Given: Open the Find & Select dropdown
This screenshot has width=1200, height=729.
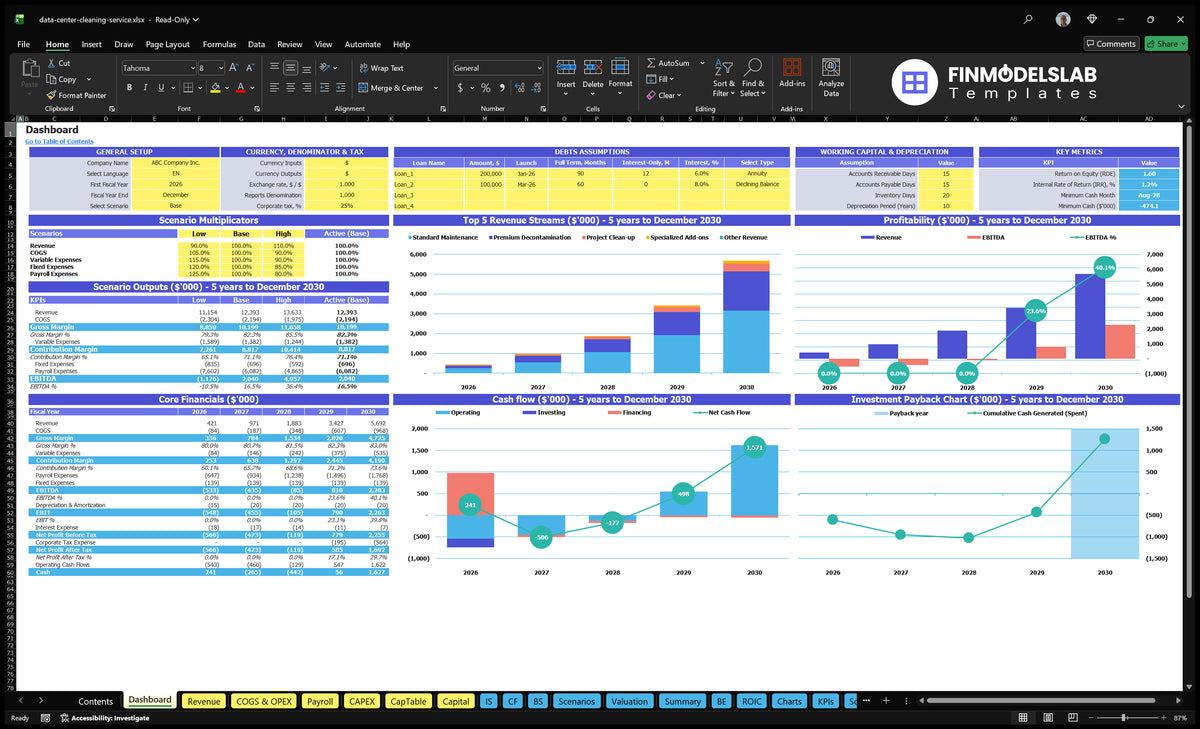Looking at the screenshot, I should (x=753, y=78).
